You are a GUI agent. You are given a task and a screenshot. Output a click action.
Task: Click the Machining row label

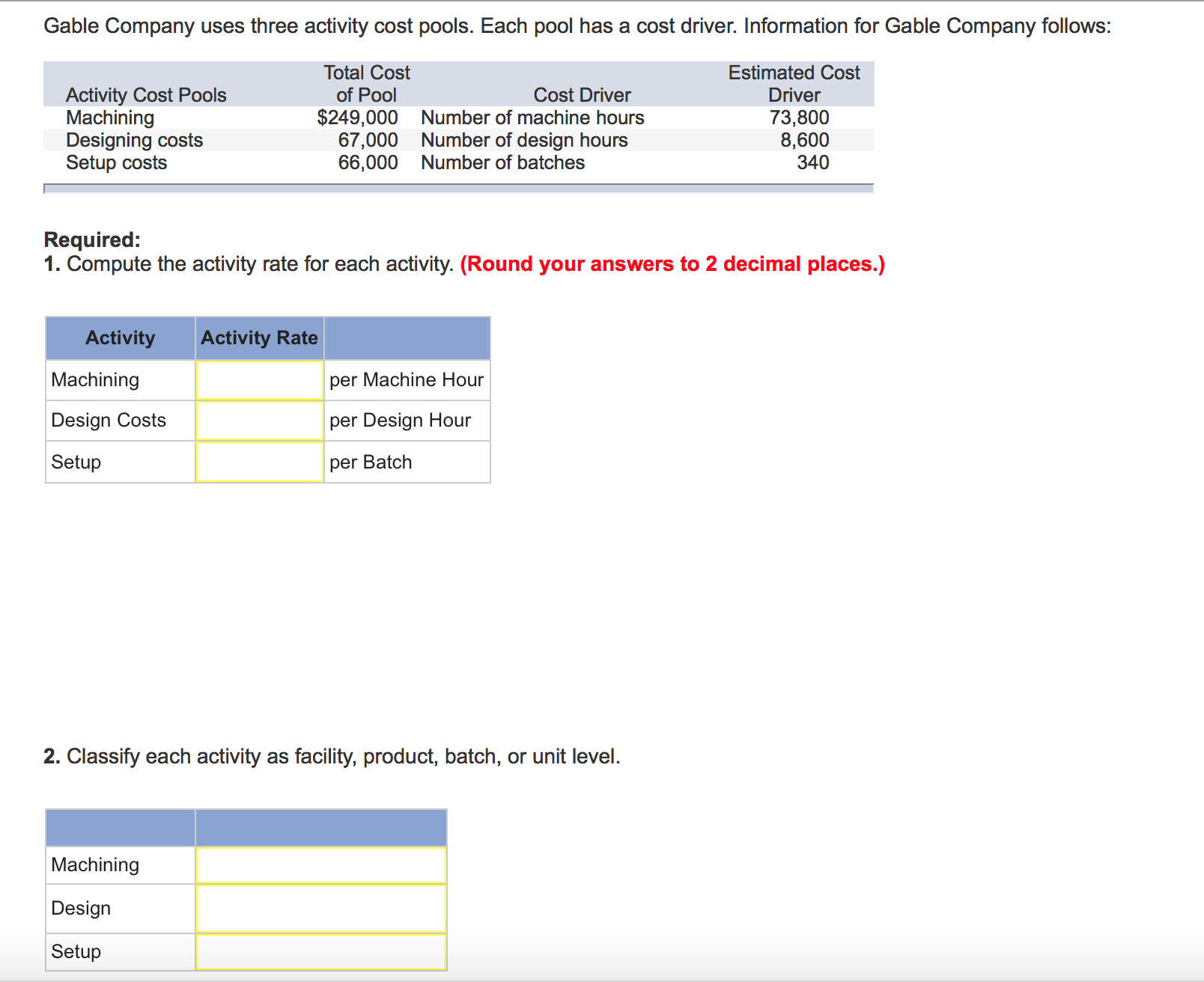pyautogui.click(x=94, y=379)
